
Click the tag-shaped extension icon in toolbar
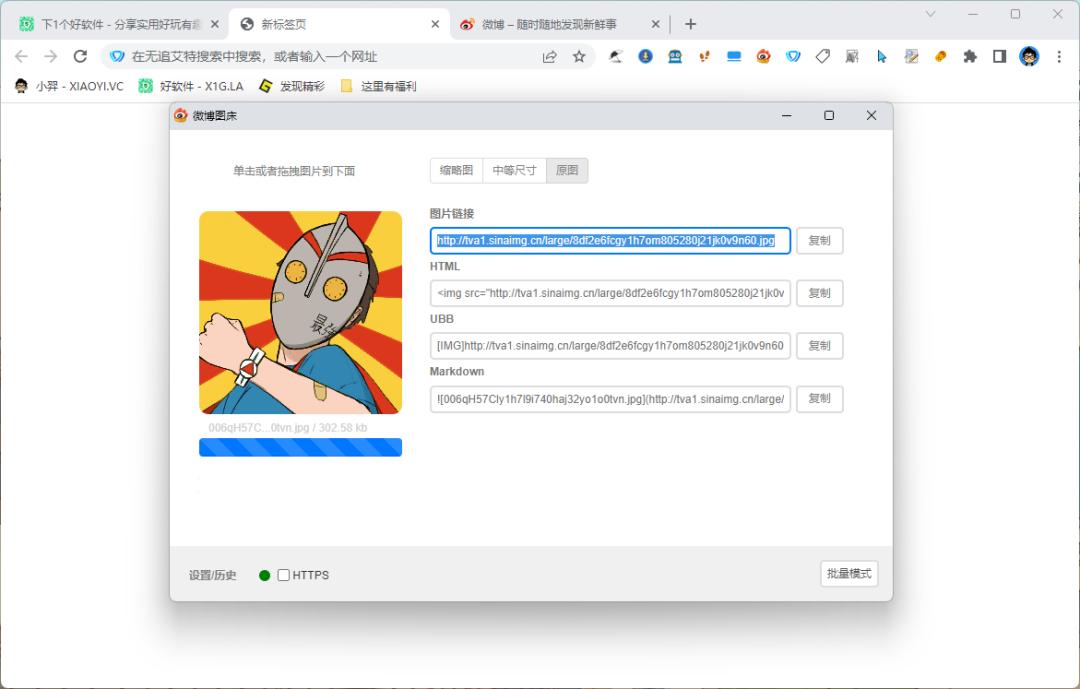click(x=822, y=56)
